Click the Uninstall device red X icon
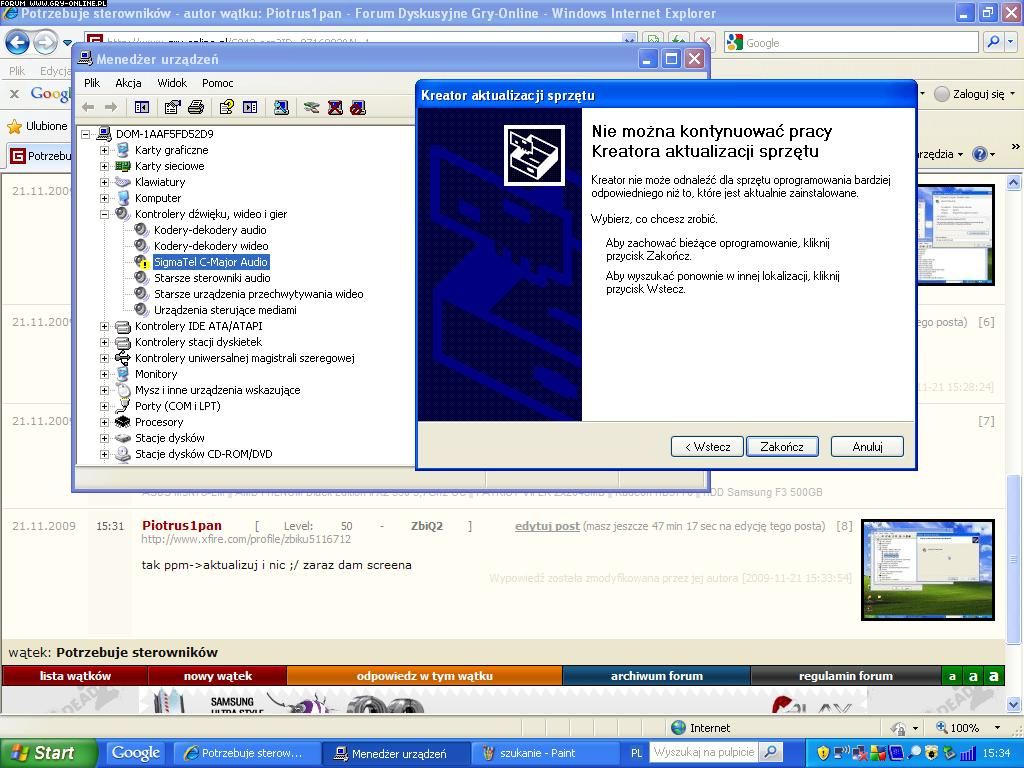1024x768 pixels. (335, 107)
